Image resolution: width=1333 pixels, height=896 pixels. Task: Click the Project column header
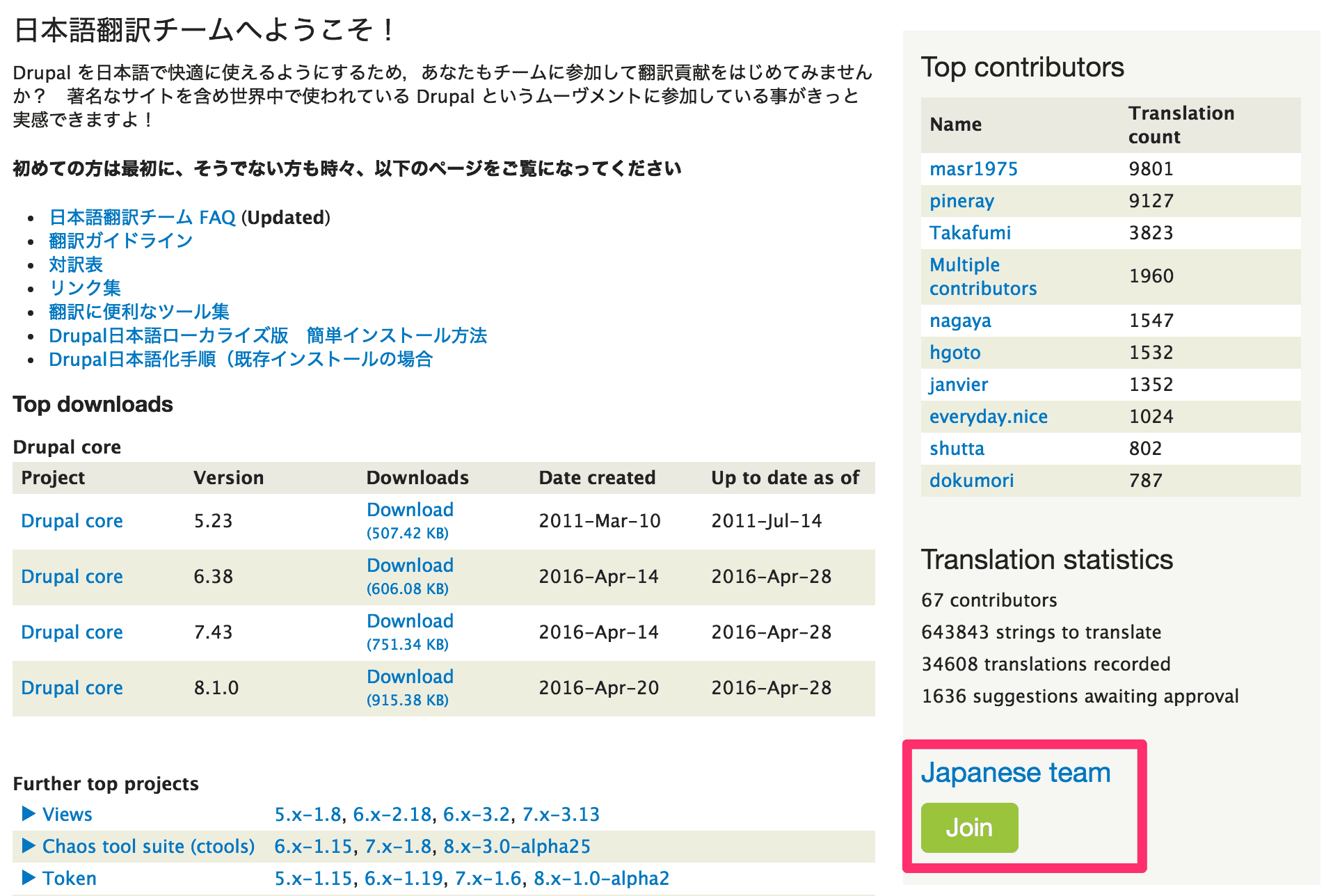53,477
